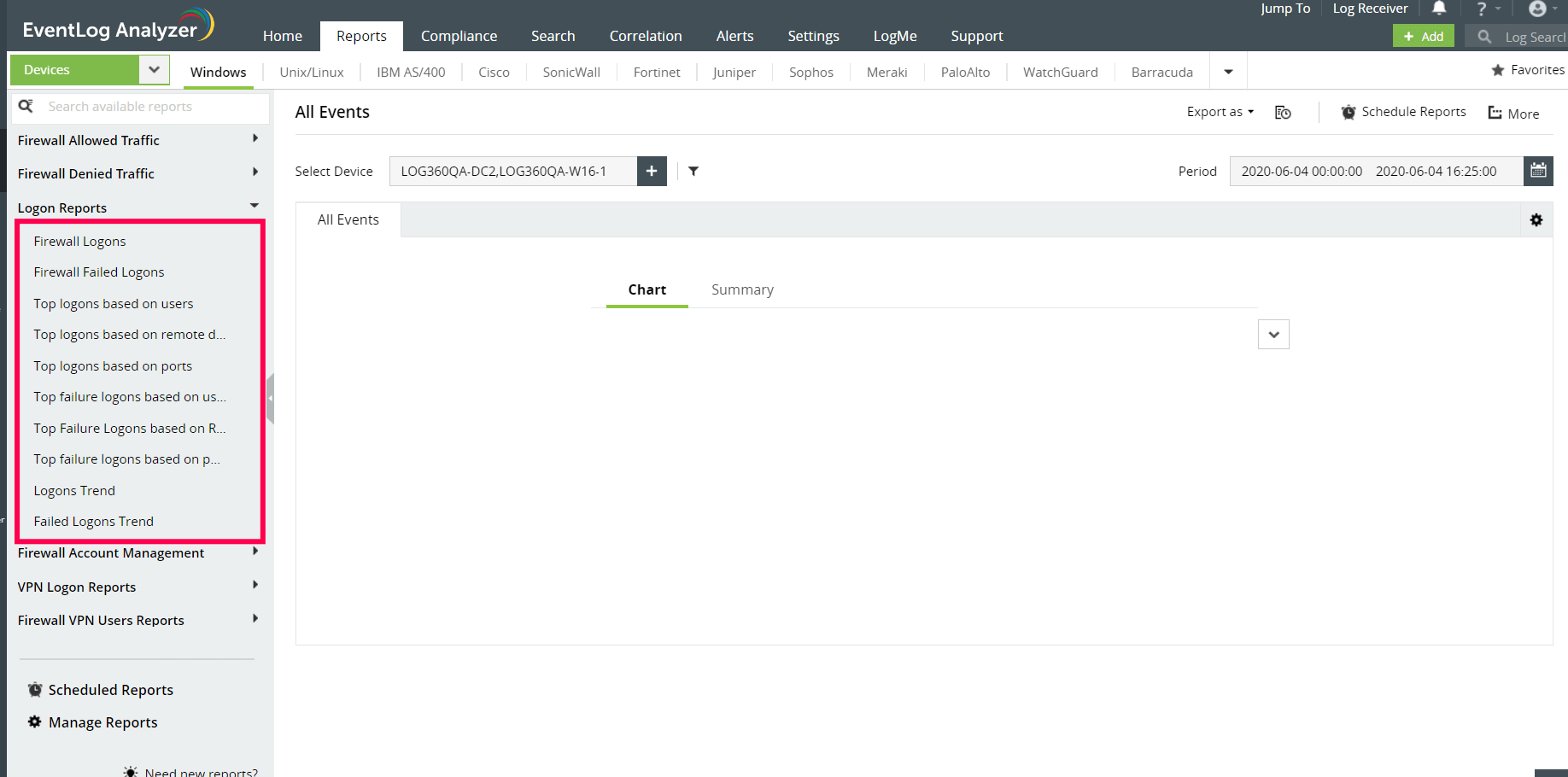The height and width of the screenshot is (777, 1568).
Task: Expand Firewall Account Management group
Action: pyautogui.click(x=255, y=552)
